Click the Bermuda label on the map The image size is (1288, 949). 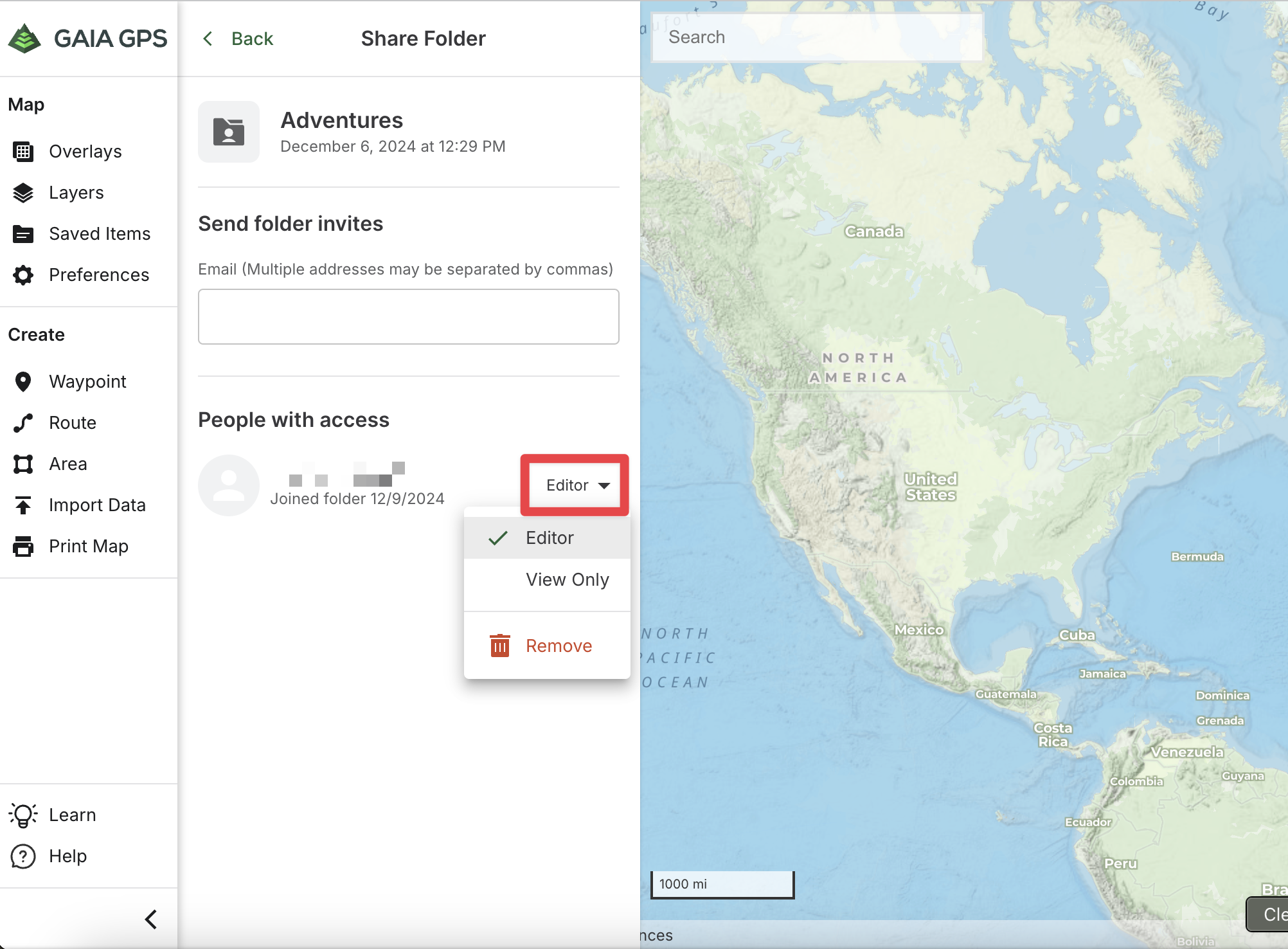click(x=1197, y=557)
